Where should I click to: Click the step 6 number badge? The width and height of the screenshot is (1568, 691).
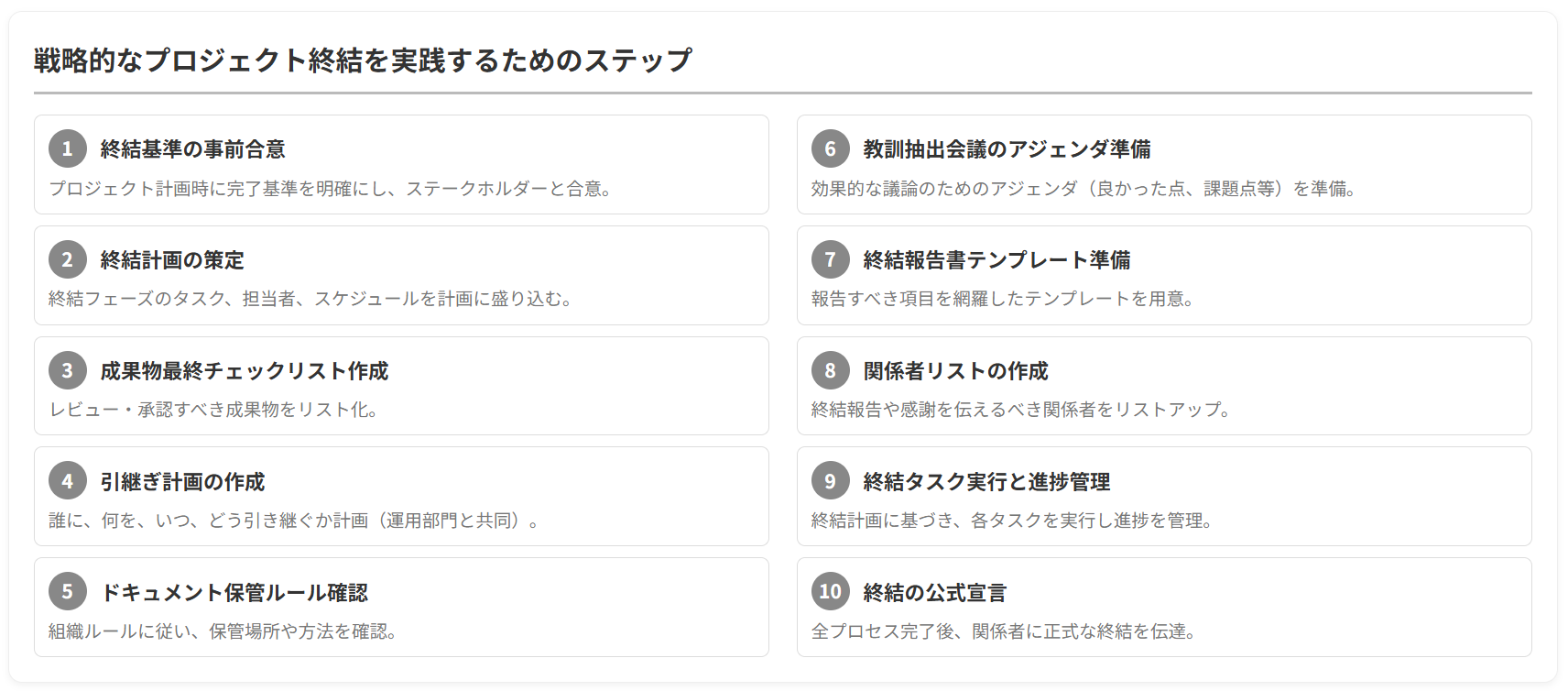click(x=831, y=148)
